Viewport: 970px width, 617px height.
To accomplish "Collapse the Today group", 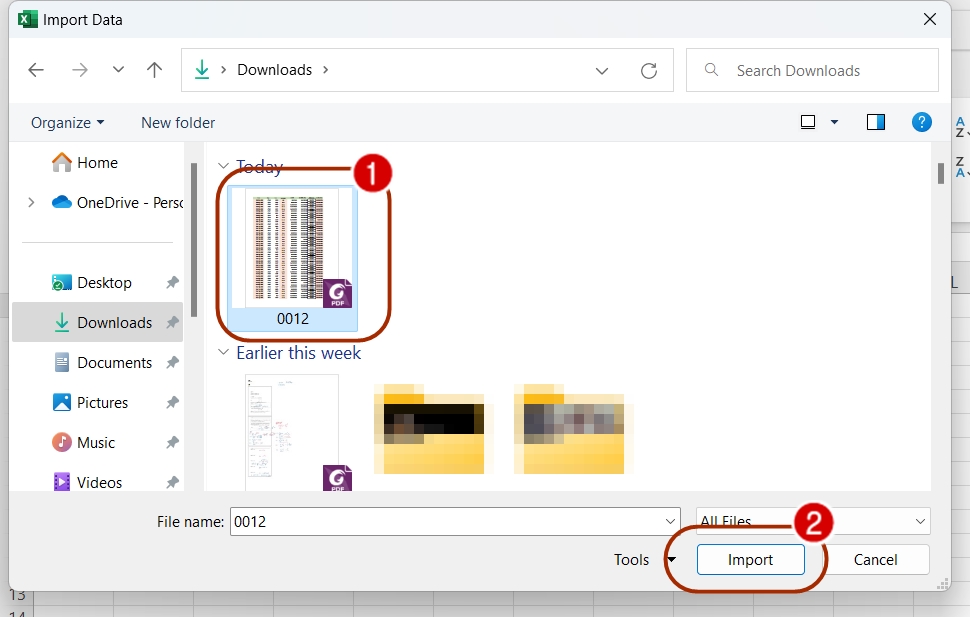I will point(222,166).
